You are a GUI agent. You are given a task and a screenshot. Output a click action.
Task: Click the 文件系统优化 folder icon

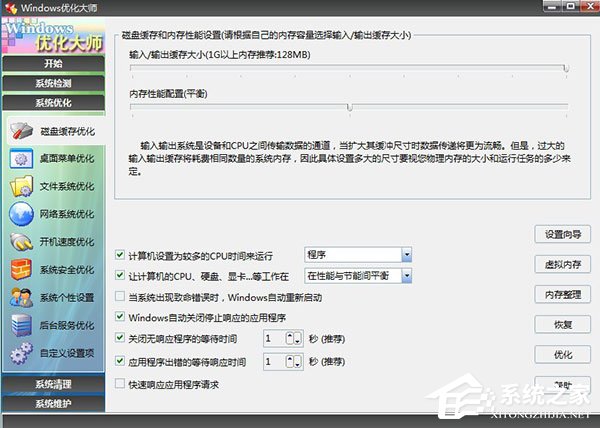coord(21,186)
